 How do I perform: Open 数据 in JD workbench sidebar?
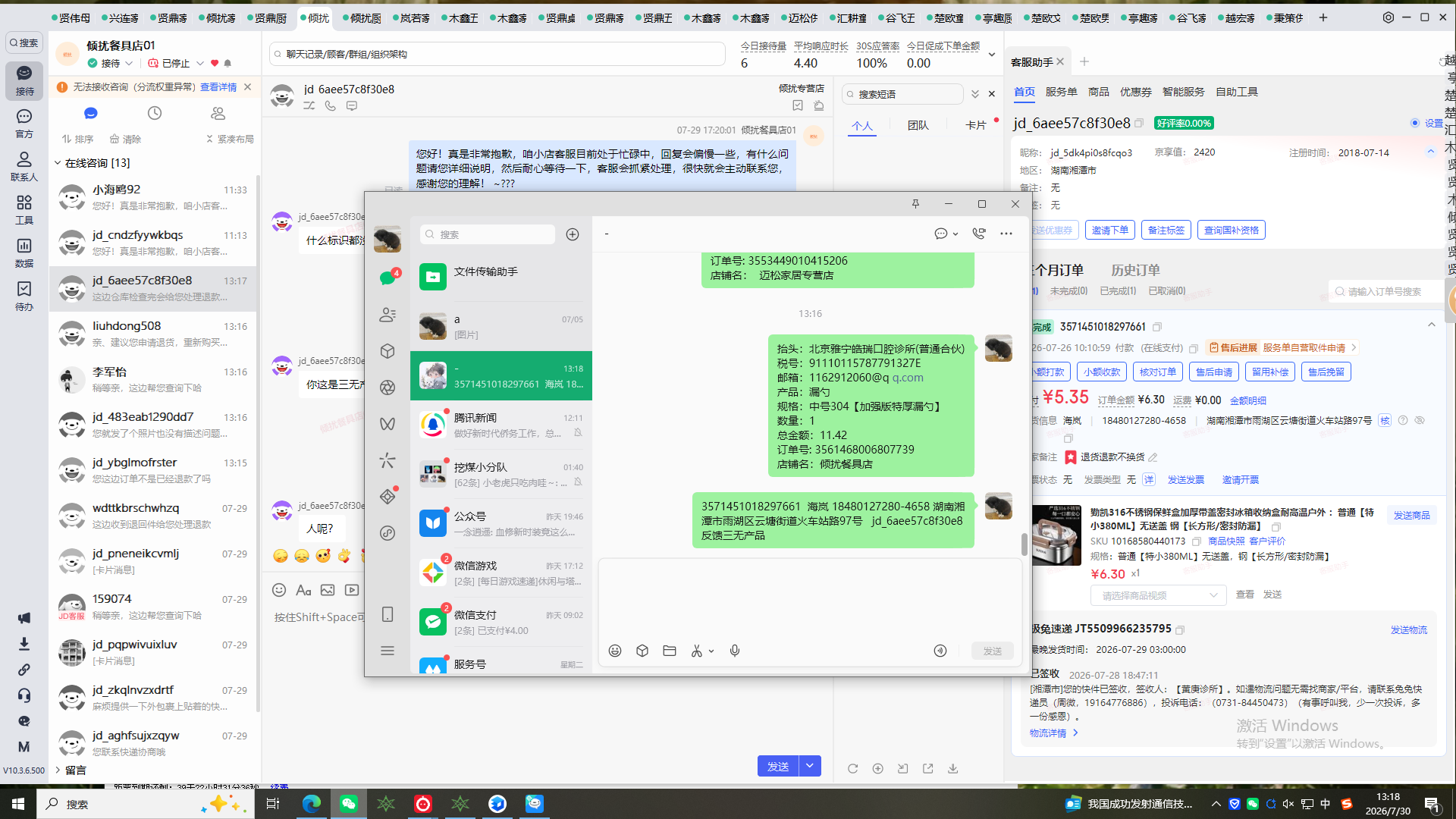[24, 253]
